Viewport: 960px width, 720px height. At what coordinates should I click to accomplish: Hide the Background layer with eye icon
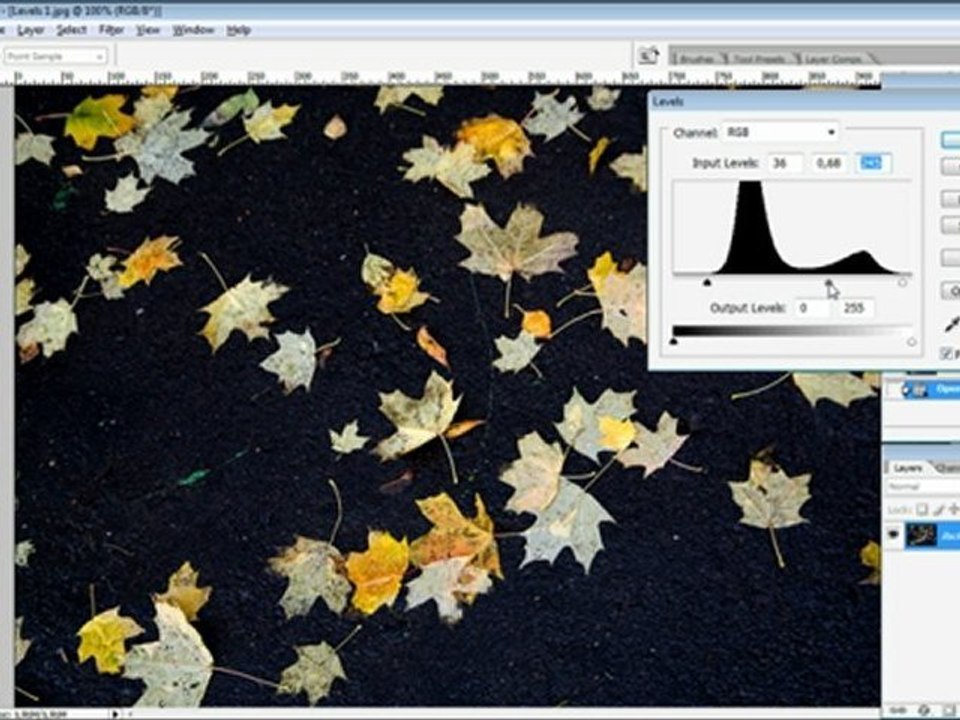(x=893, y=535)
